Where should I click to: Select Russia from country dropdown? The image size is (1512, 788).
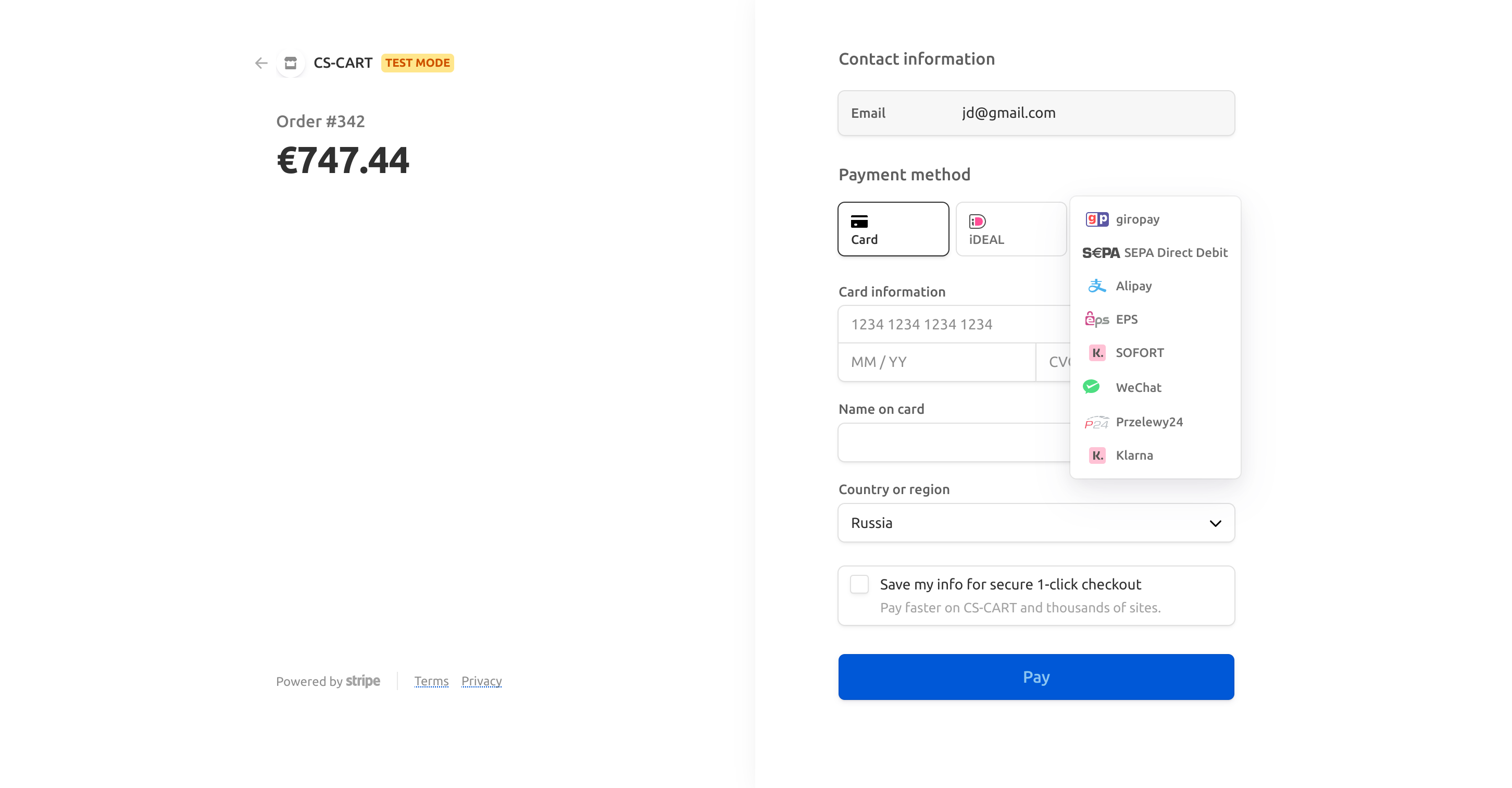tap(1037, 523)
